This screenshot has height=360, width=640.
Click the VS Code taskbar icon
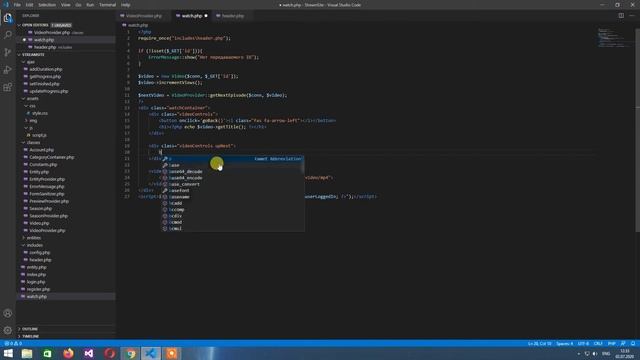(x=151, y=353)
